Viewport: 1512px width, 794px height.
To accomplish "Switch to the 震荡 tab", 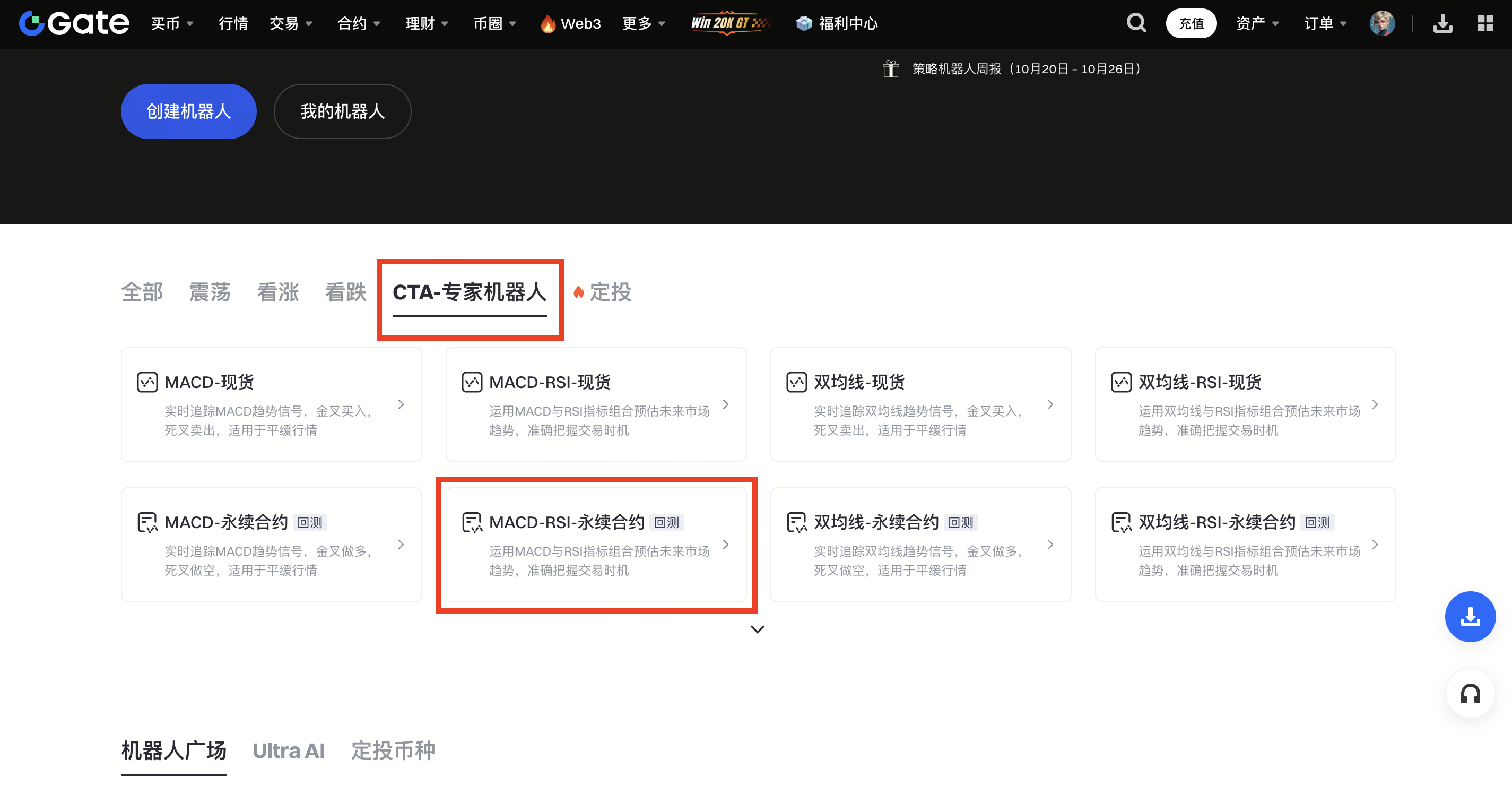I will (210, 292).
